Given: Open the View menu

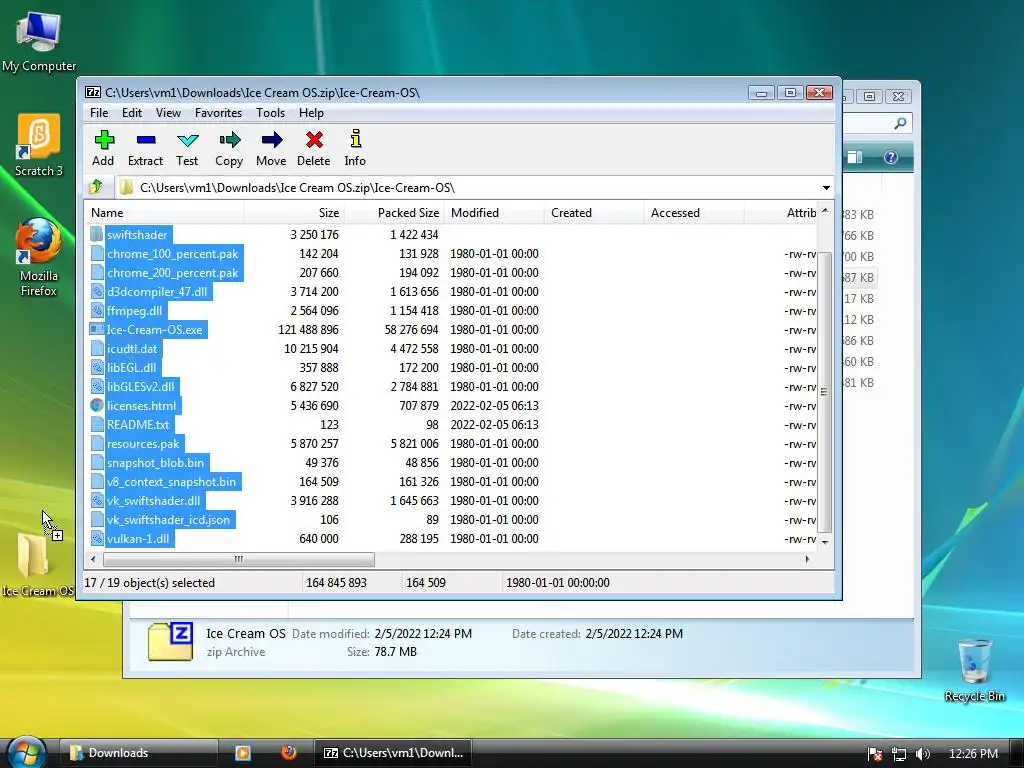Looking at the screenshot, I should pos(168,113).
